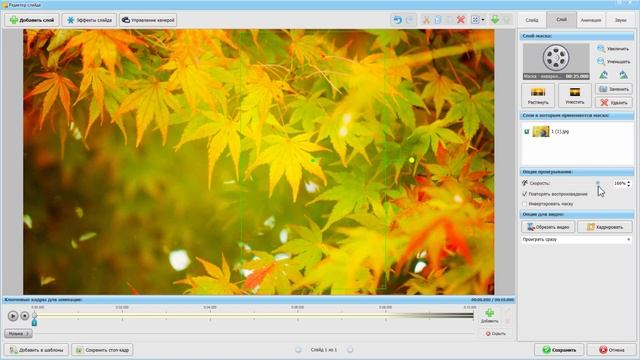Click the timeline stop button
Image resolution: width=640 pixels, height=360 pixels.
24,316
